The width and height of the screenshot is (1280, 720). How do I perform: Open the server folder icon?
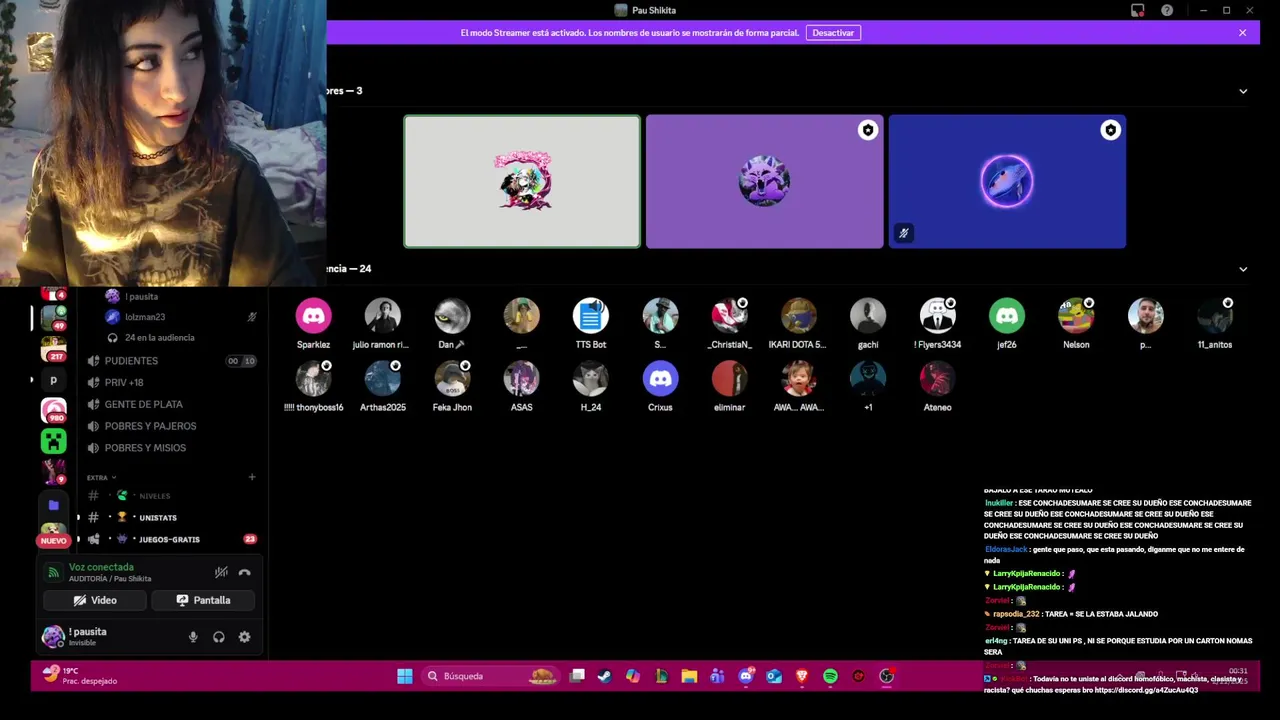53,506
